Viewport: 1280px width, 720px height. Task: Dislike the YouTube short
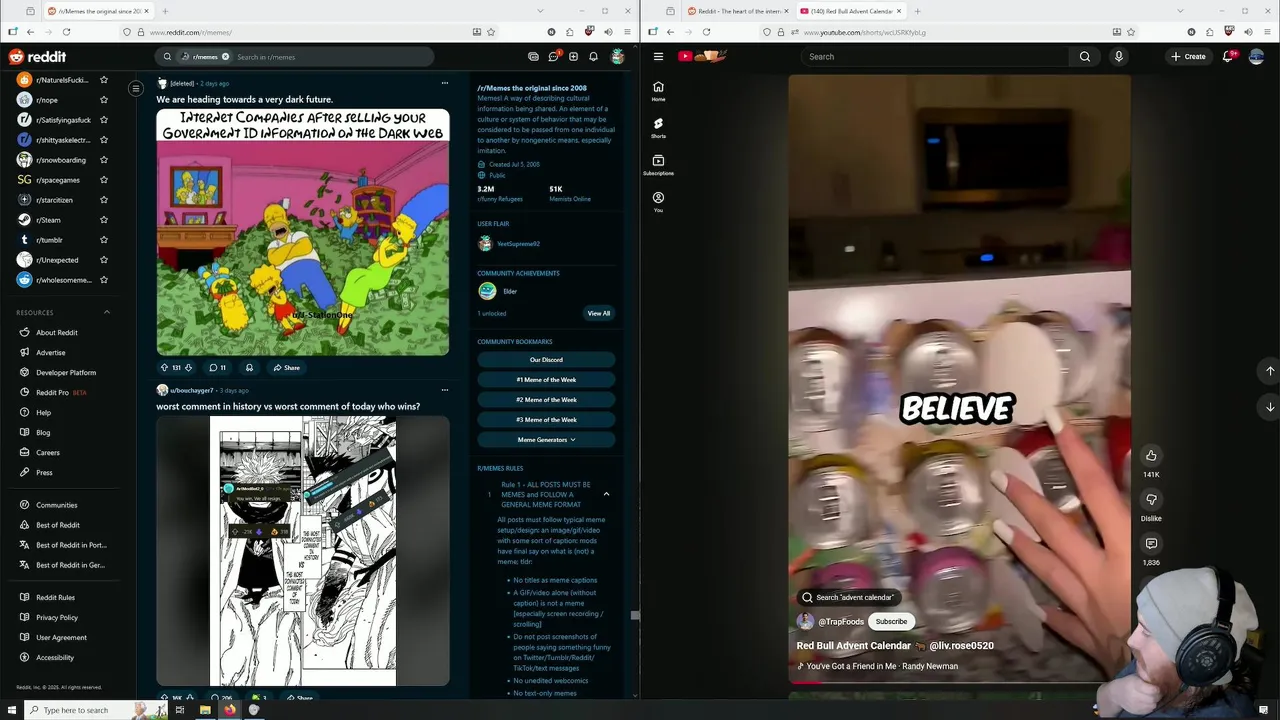point(1151,500)
